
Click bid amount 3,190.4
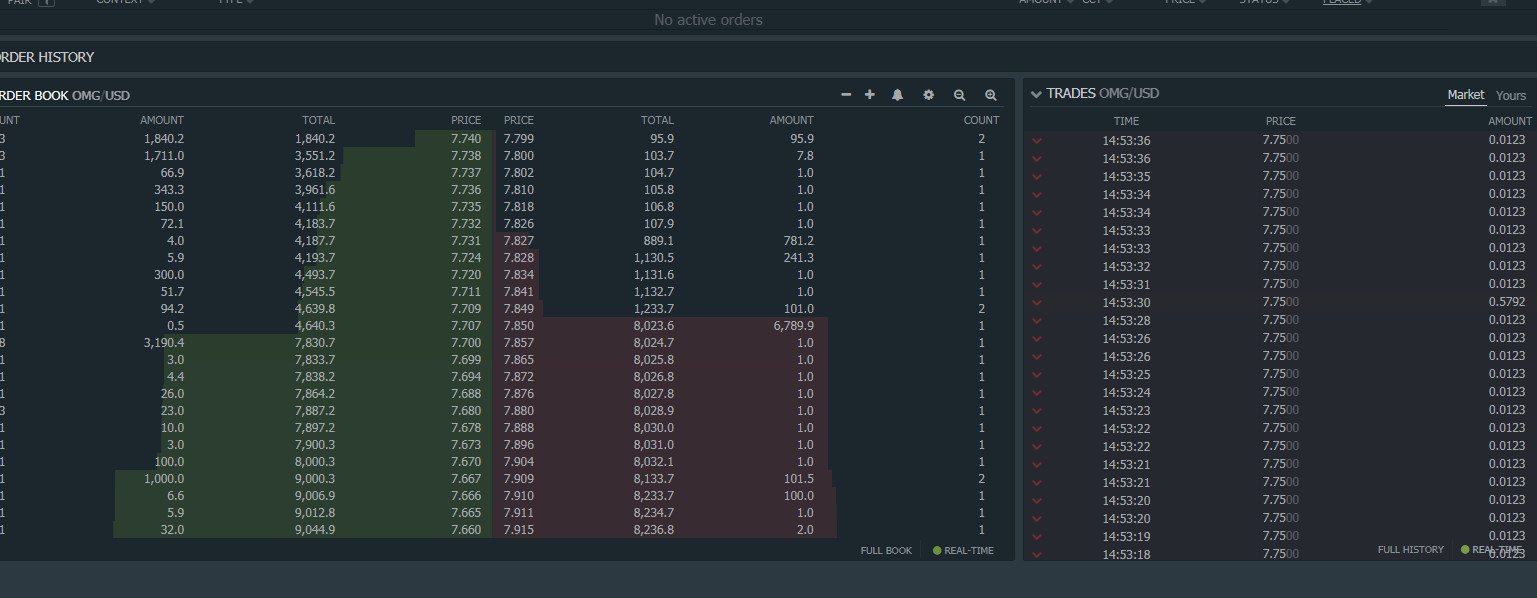tap(163, 343)
